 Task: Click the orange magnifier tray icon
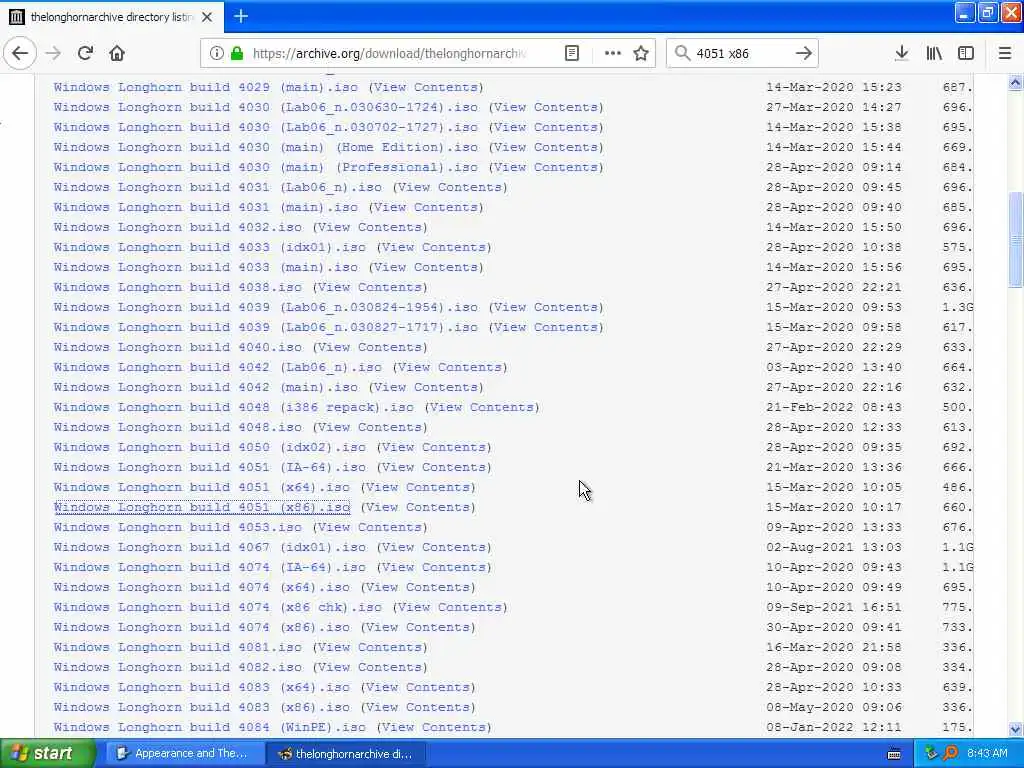[950, 754]
